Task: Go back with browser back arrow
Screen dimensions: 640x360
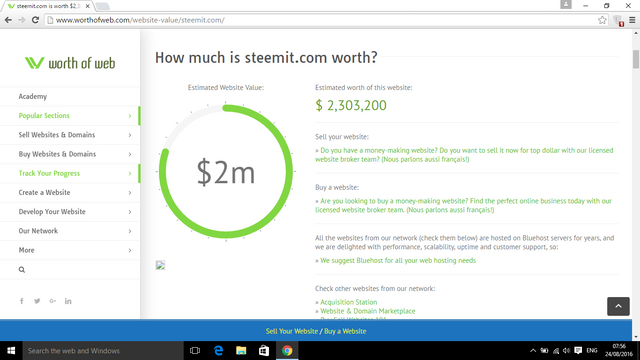Action: coord(8,20)
